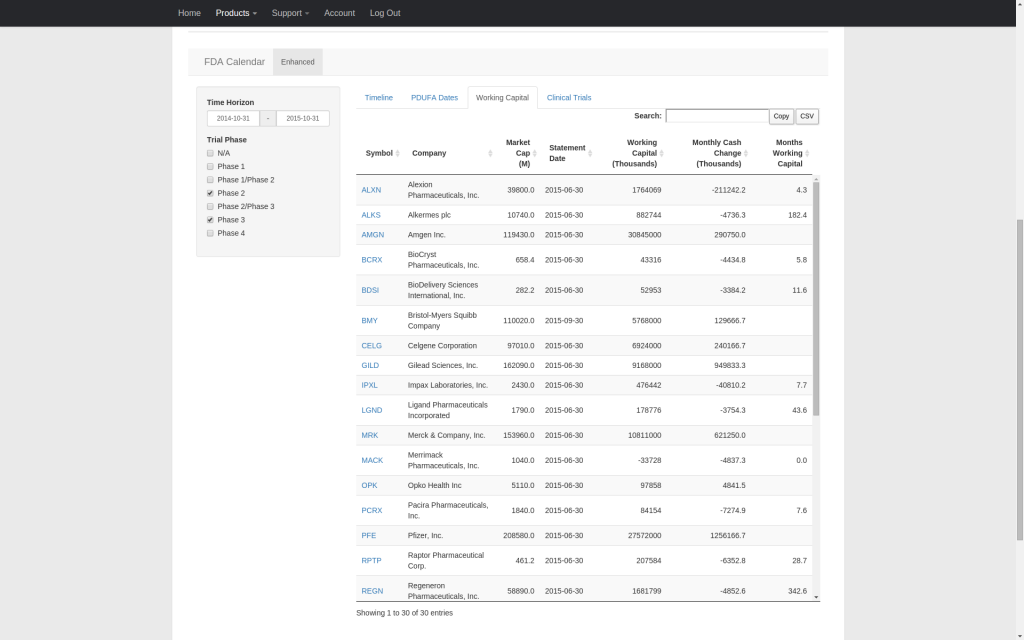This screenshot has height=640, width=1024.
Task: Uncheck the Phase 2 checkbox
Action: coord(210,193)
